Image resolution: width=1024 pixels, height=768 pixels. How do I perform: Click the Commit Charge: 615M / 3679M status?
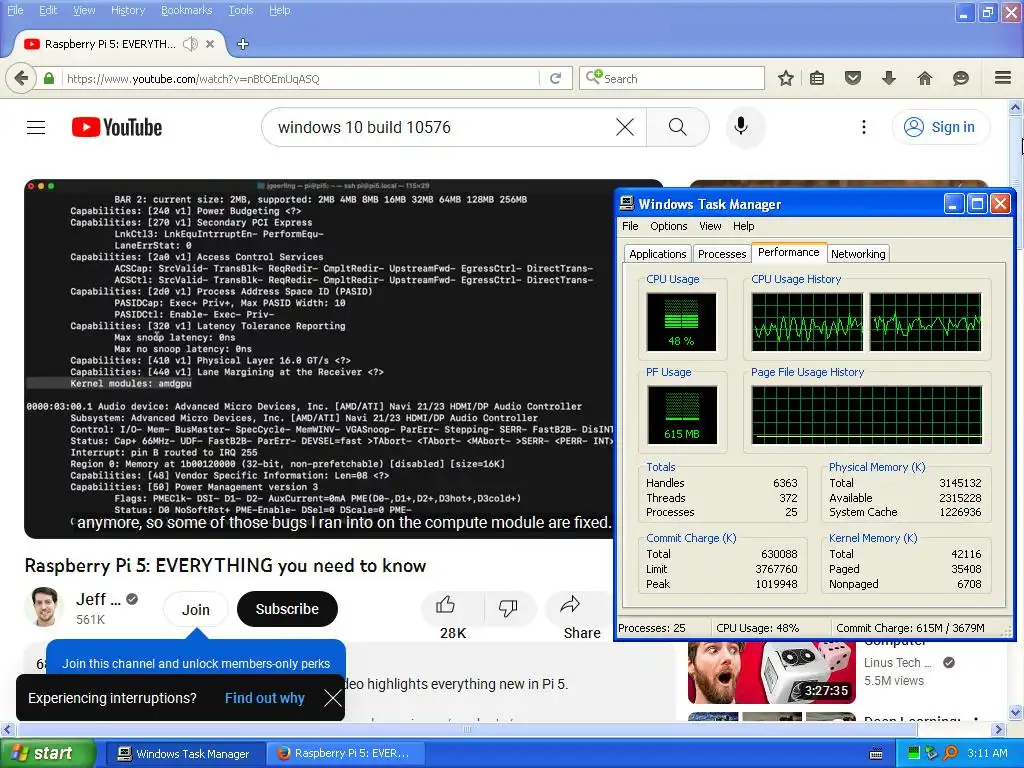point(910,628)
